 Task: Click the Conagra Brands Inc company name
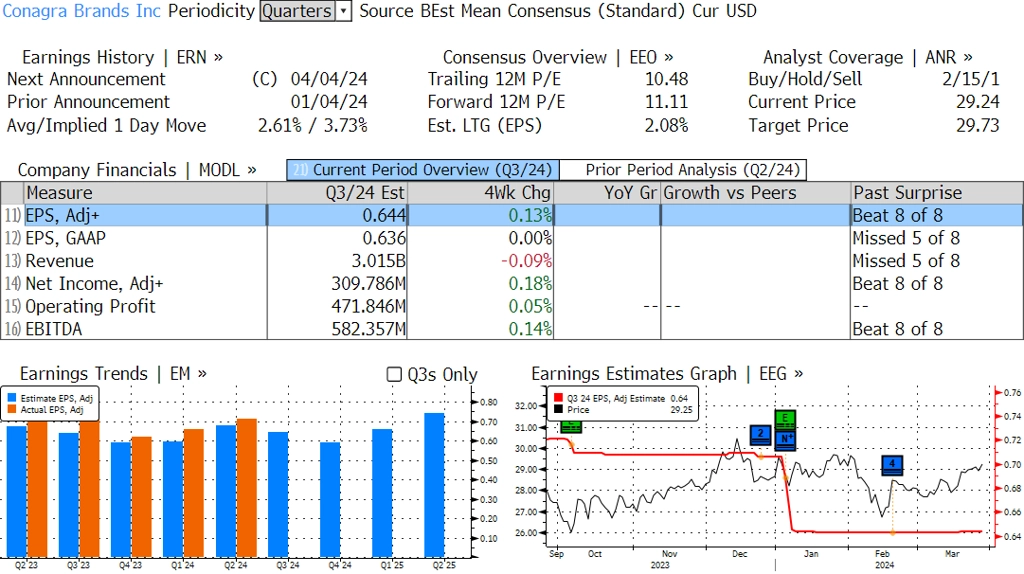click(82, 11)
